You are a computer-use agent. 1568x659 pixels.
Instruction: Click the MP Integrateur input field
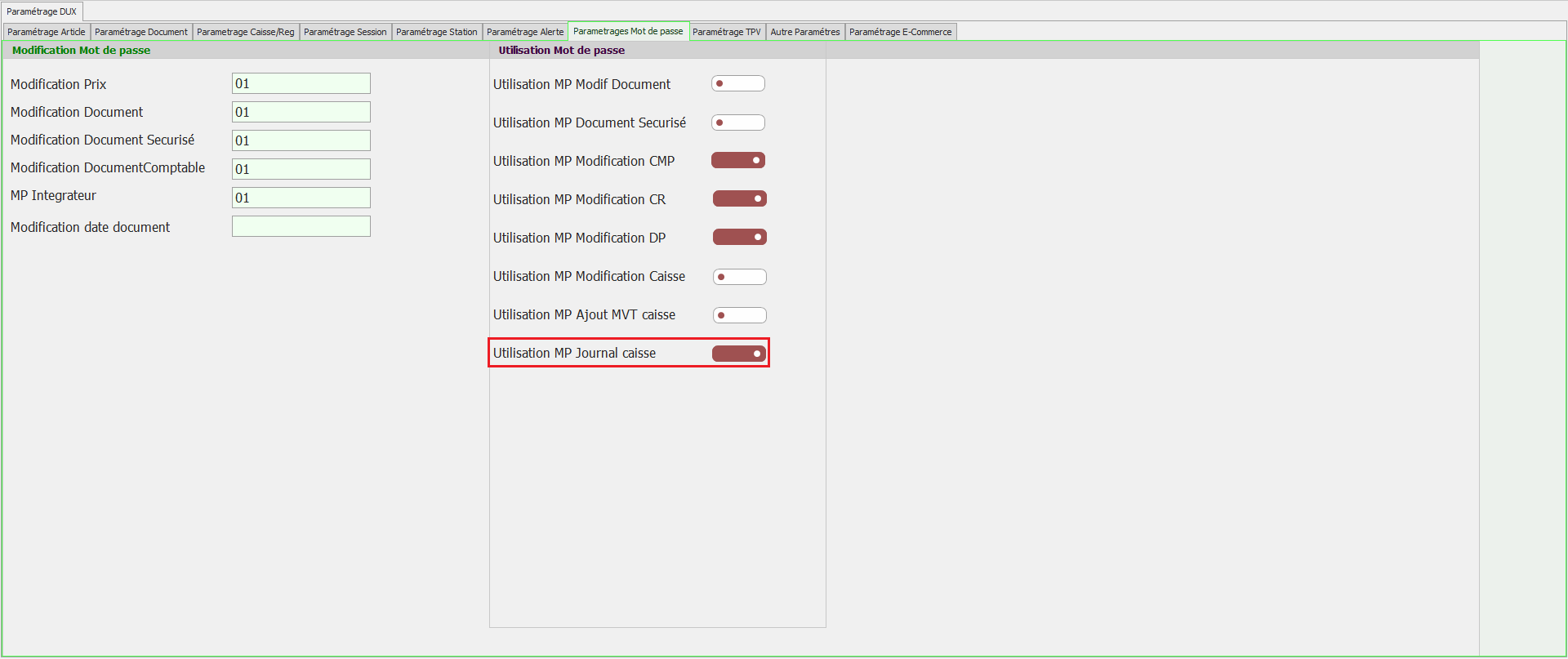coord(301,198)
